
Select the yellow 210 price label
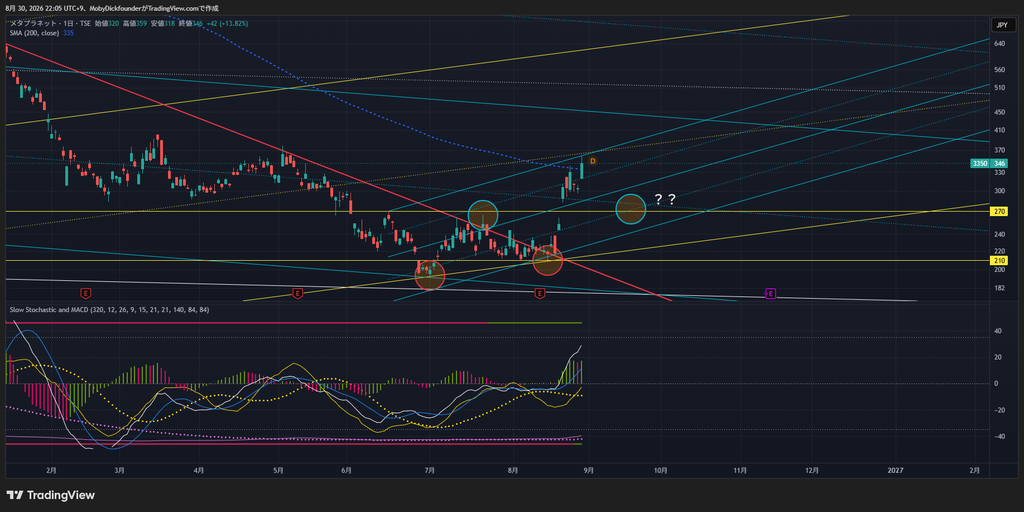coord(1000,261)
